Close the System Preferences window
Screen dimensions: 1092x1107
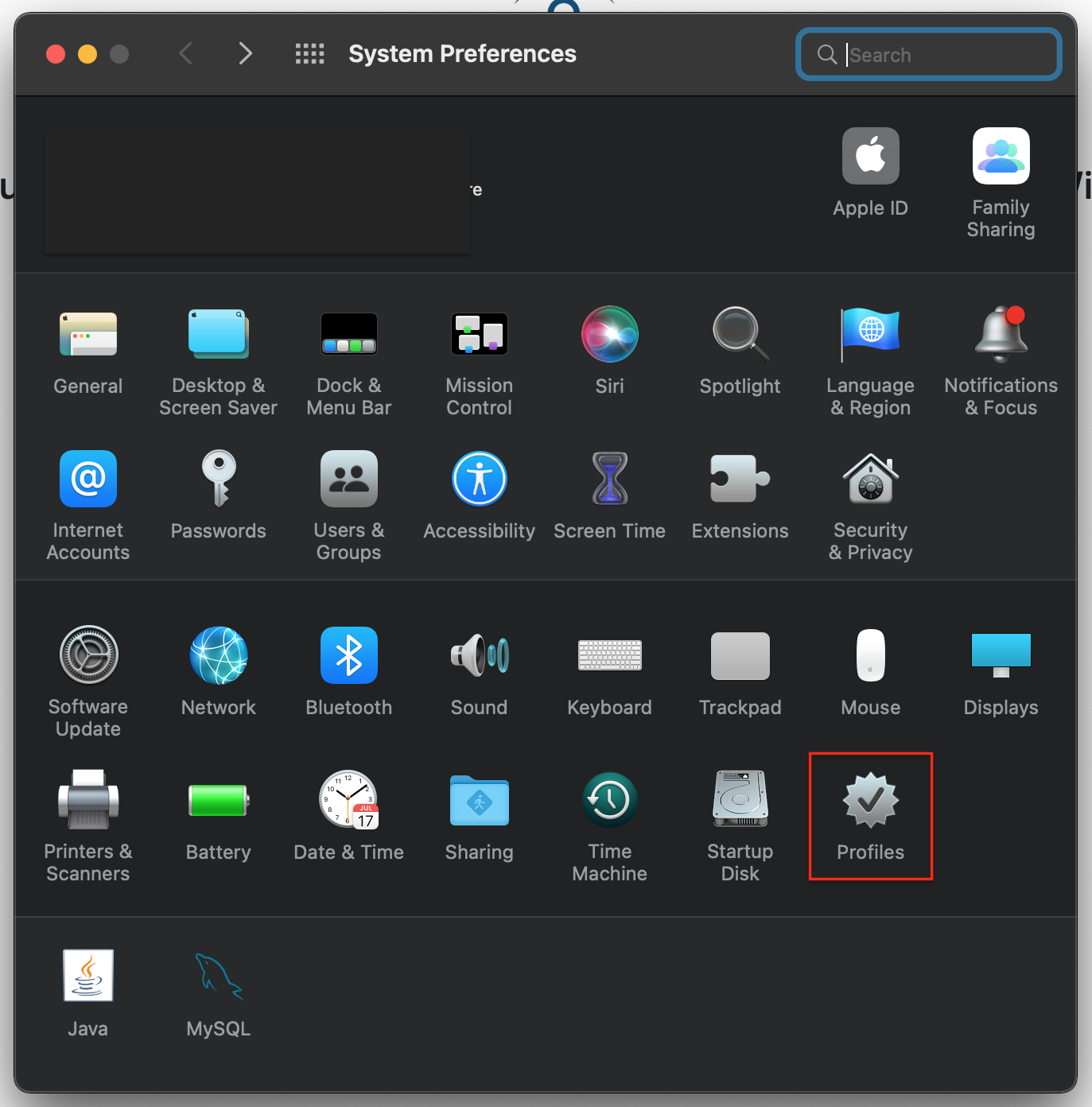click(56, 54)
